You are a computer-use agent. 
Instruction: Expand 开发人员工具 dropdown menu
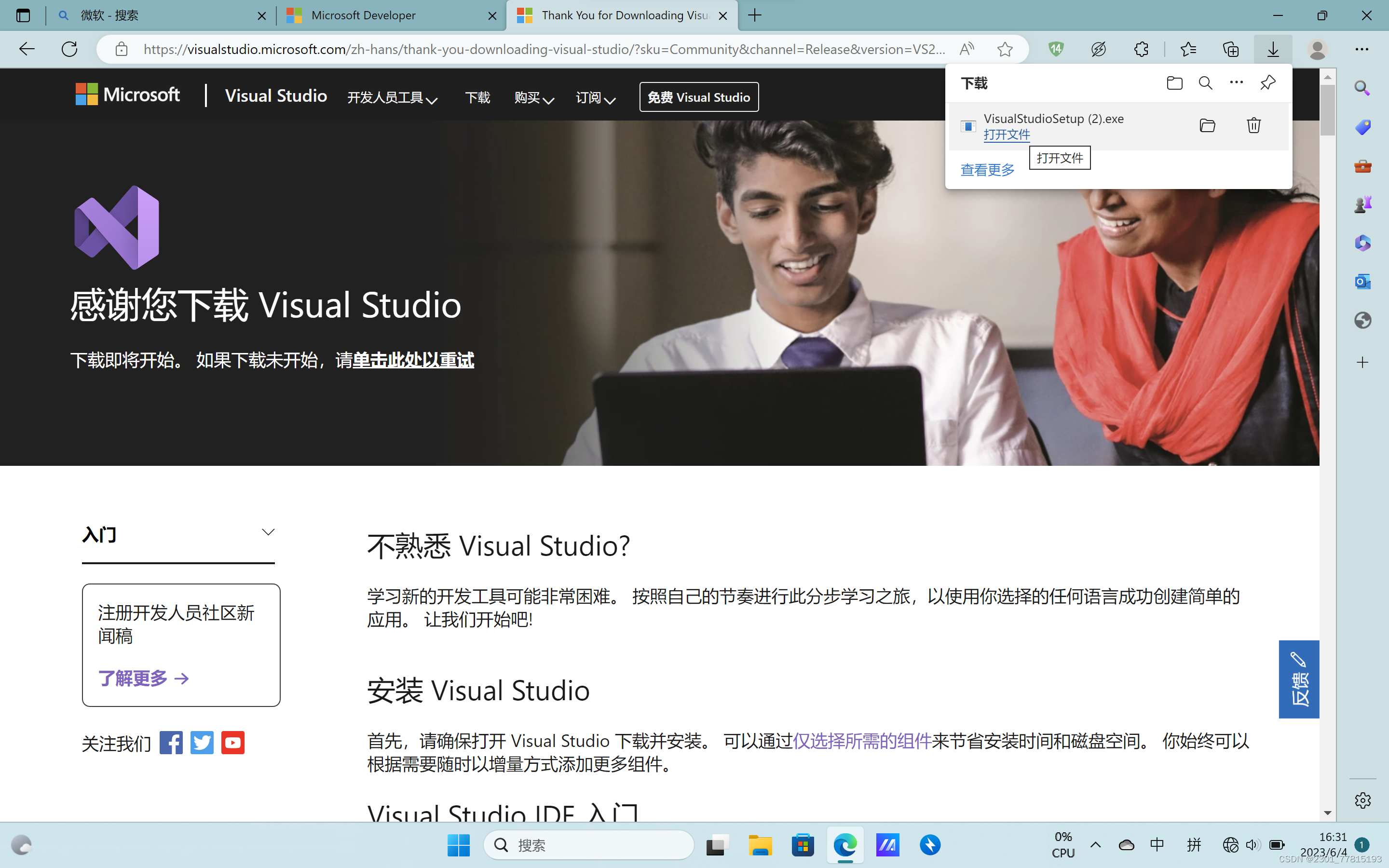(x=392, y=97)
